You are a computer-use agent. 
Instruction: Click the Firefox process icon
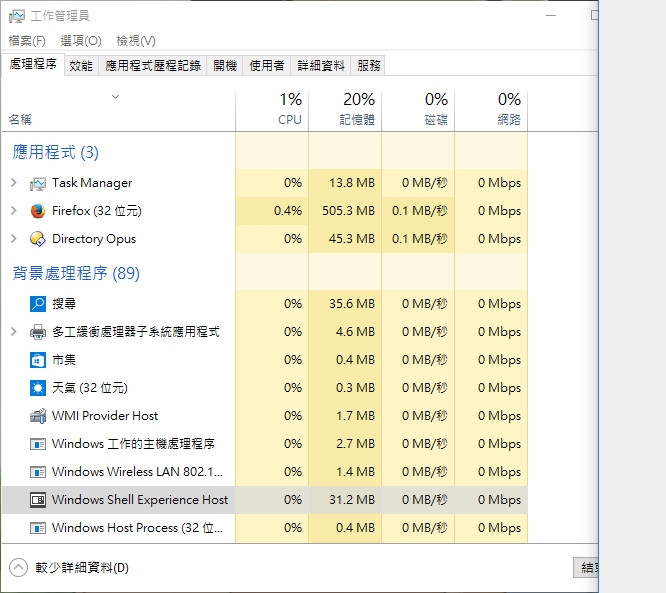(38, 211)
